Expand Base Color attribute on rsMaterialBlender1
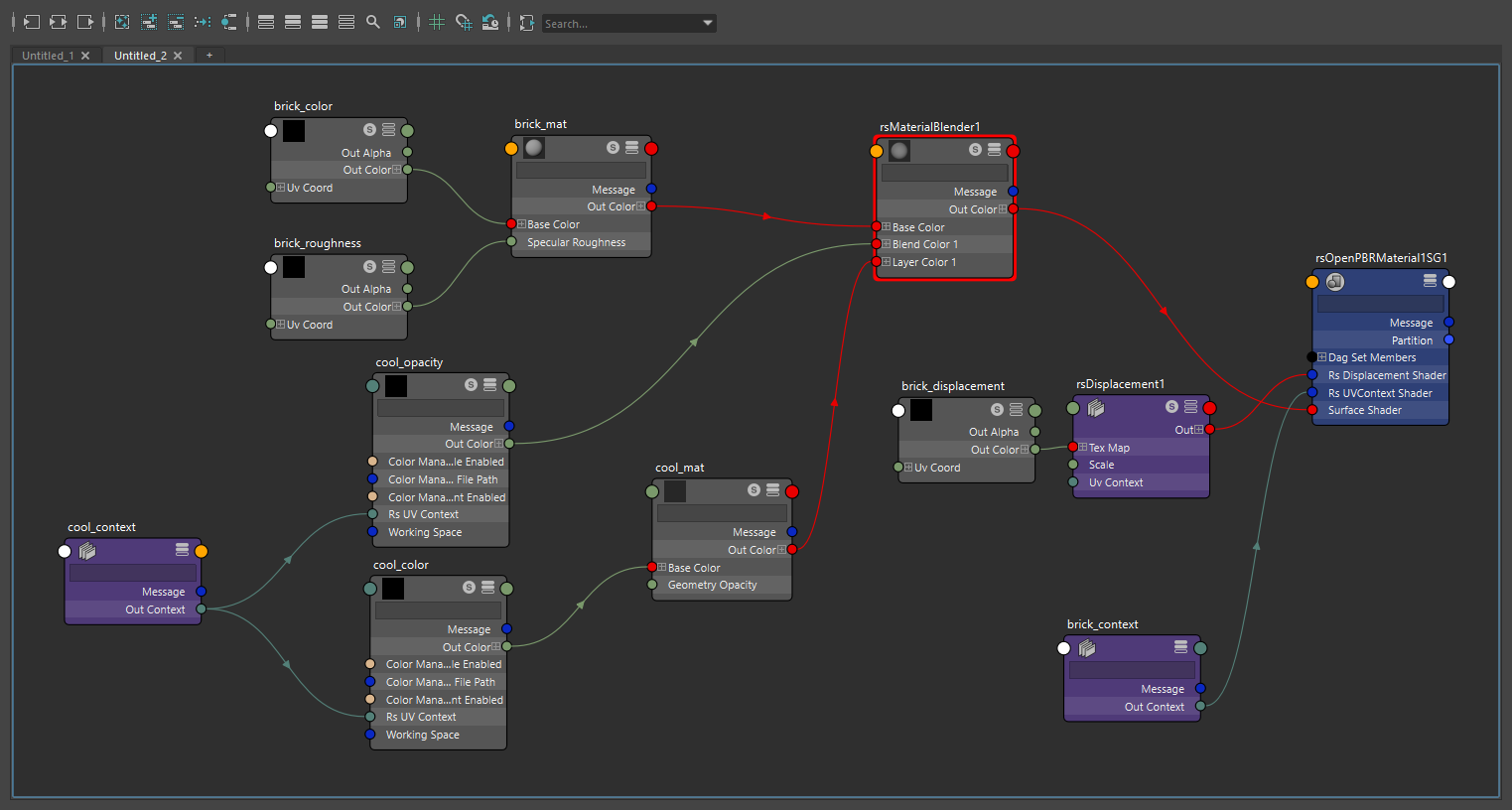This screenshot has height=810, width=1512. click(x=886, y=227)
